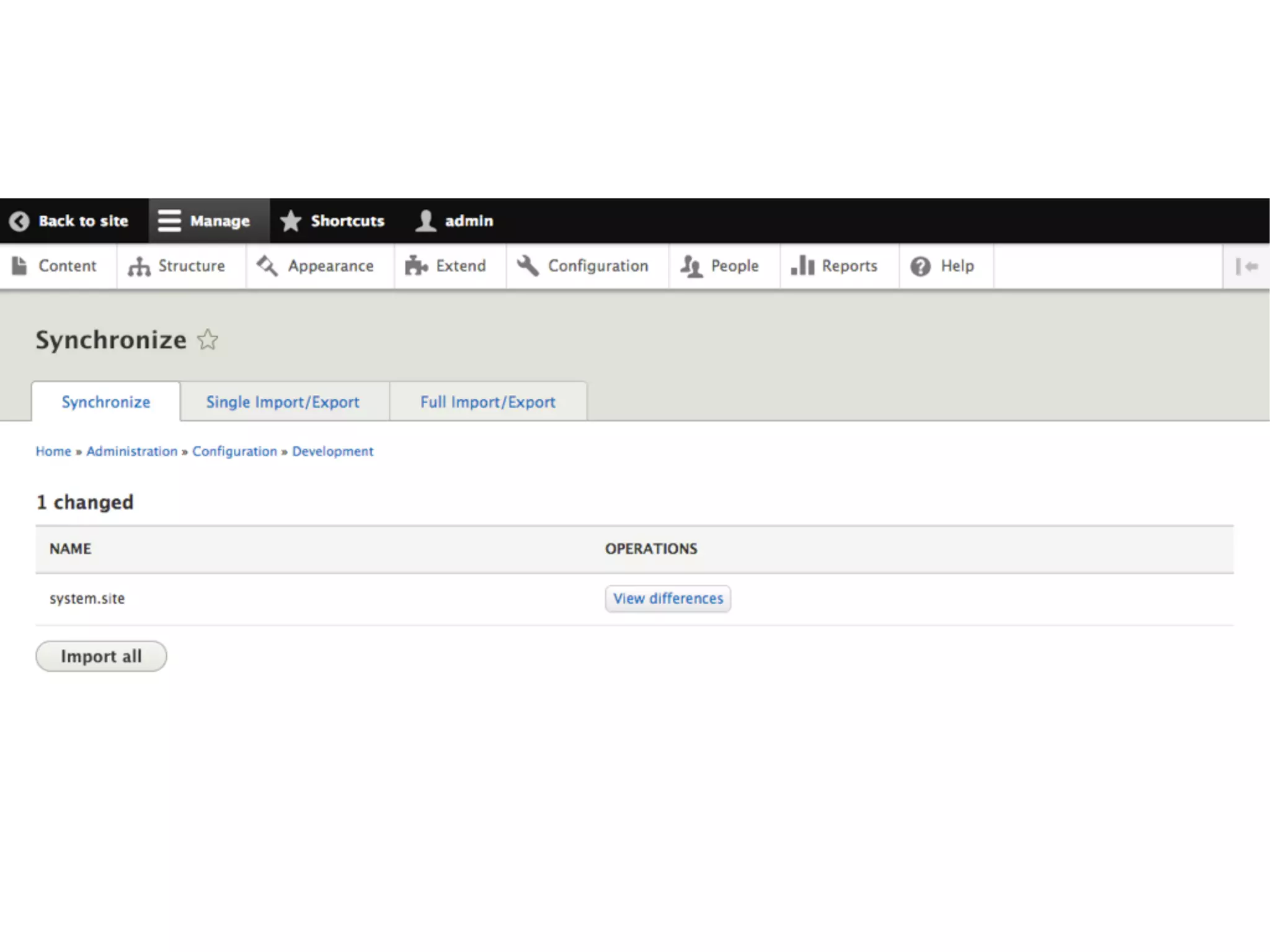This screenshot has height=952, width=1270.
Task: Click the Structure hierarchy icon
Action: coord(139,267)
